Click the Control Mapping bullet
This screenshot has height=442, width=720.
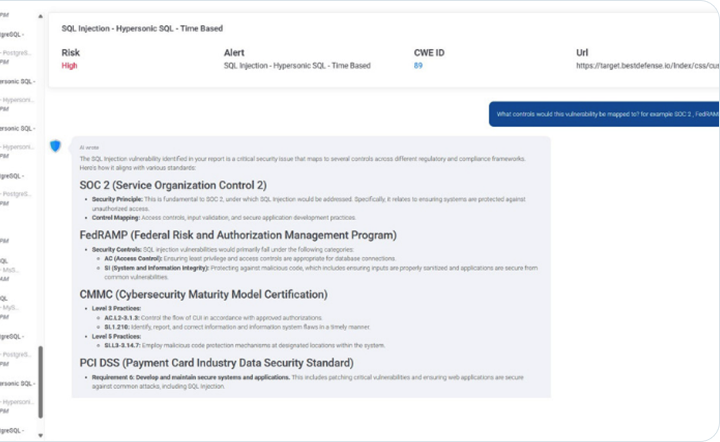coord(224,218)
